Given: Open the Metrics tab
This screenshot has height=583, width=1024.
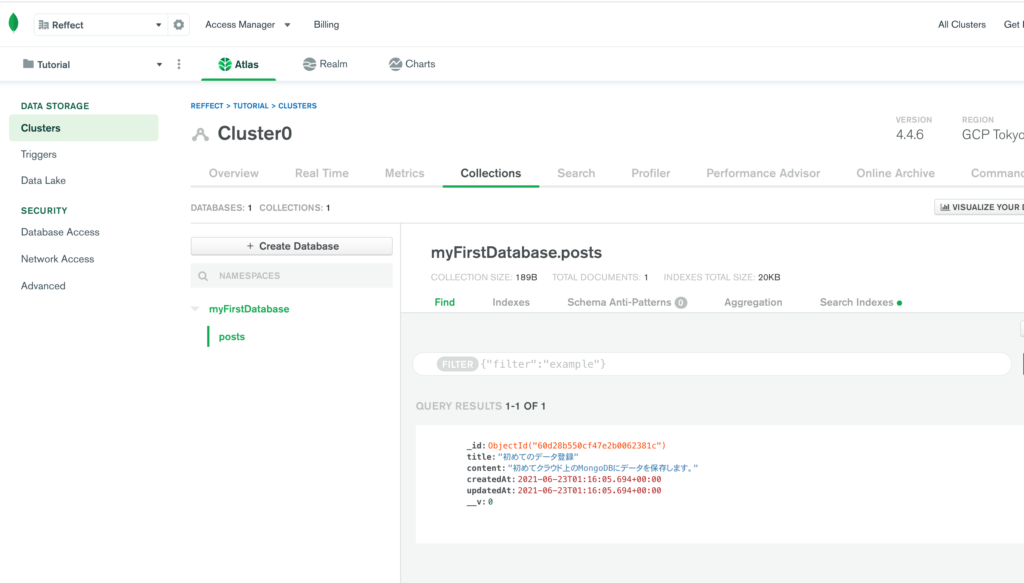Looking at the screenshot, I should 404,173.
